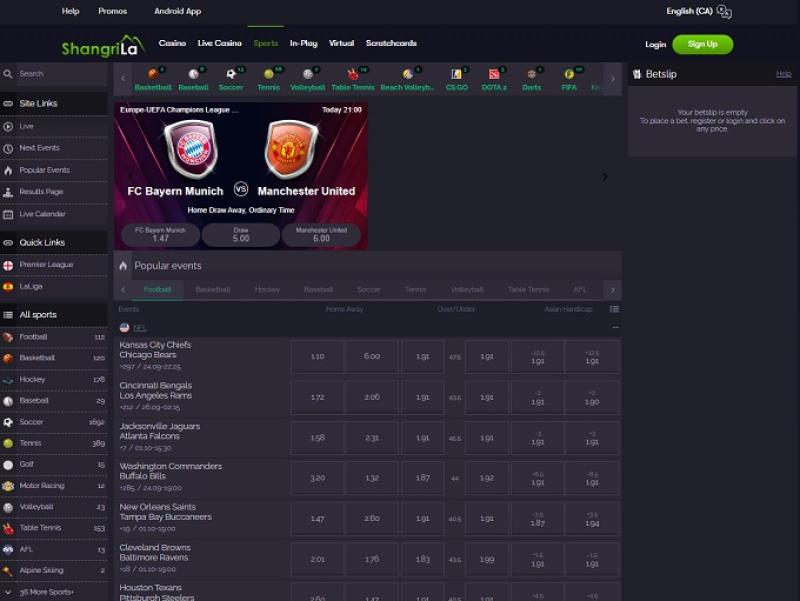Click the Beach Volleyball carousel icon
This screenshot has height=601, width=800.
click(x=407, y=79)
